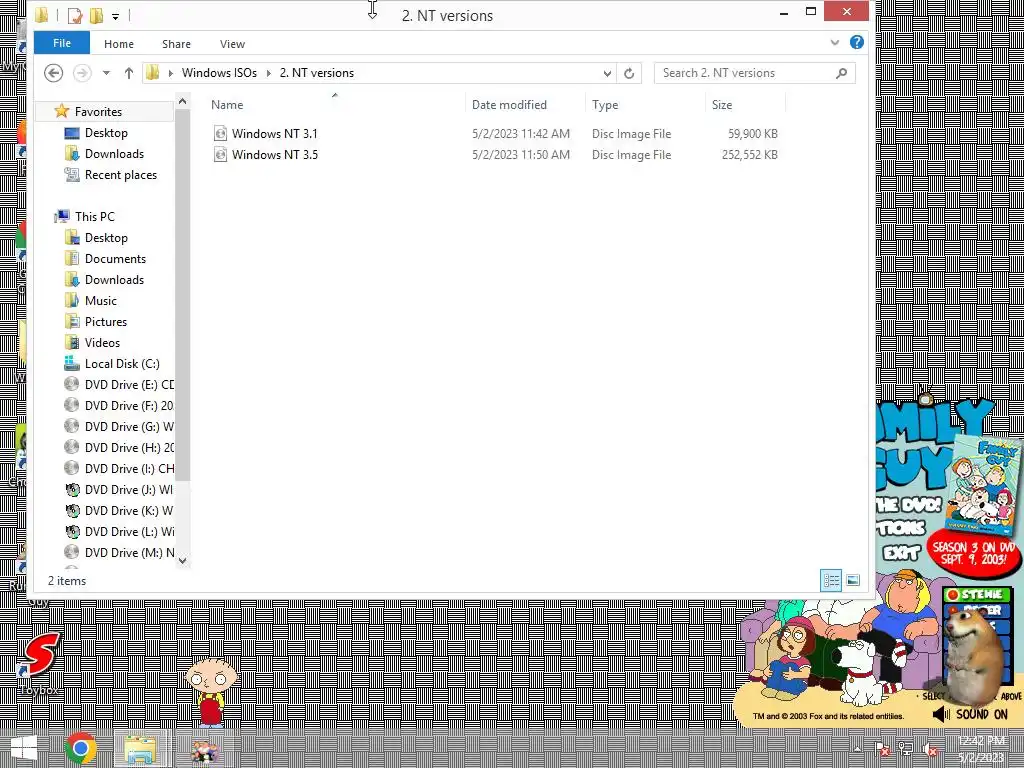This screenshot has height=768, width=1024.
Task: Go up one folder level
Action: pyautogui.click(x=129, y=73)
